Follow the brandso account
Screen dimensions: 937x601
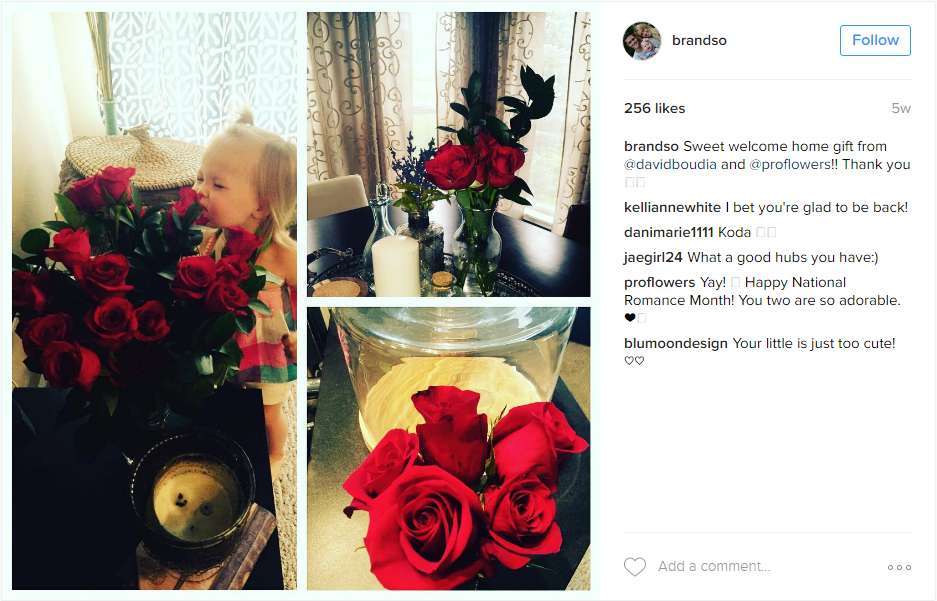point(875,40)
